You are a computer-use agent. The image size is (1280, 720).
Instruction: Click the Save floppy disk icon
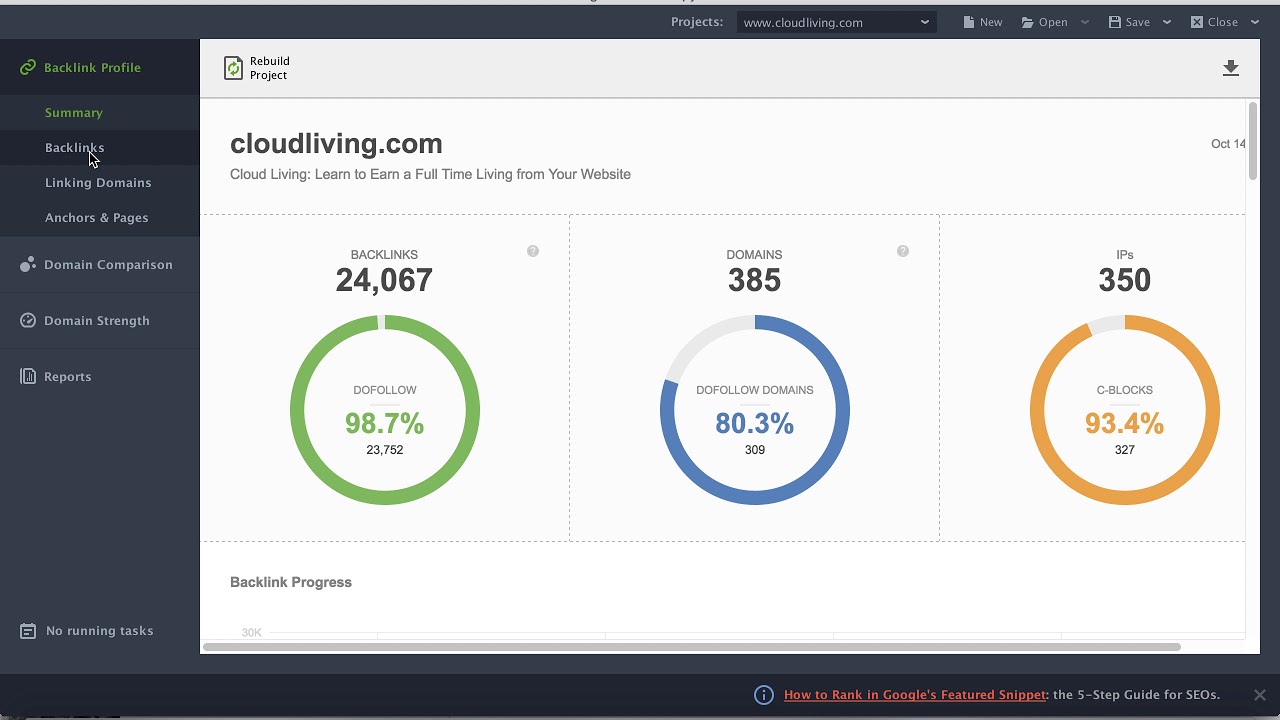[x=1115, y=22]
